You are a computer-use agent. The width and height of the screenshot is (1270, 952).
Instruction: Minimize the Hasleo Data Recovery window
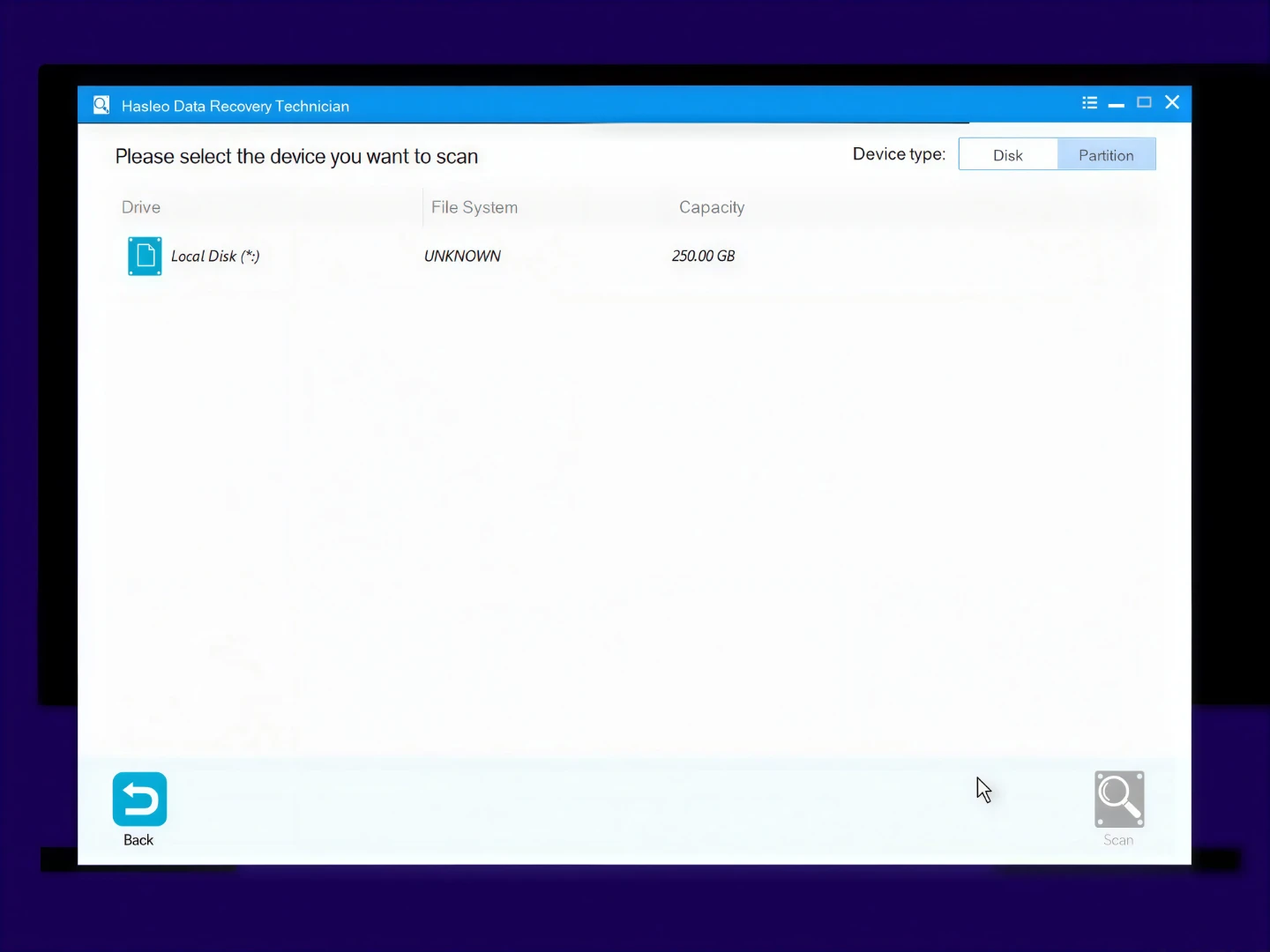(x=1117, y=104)
